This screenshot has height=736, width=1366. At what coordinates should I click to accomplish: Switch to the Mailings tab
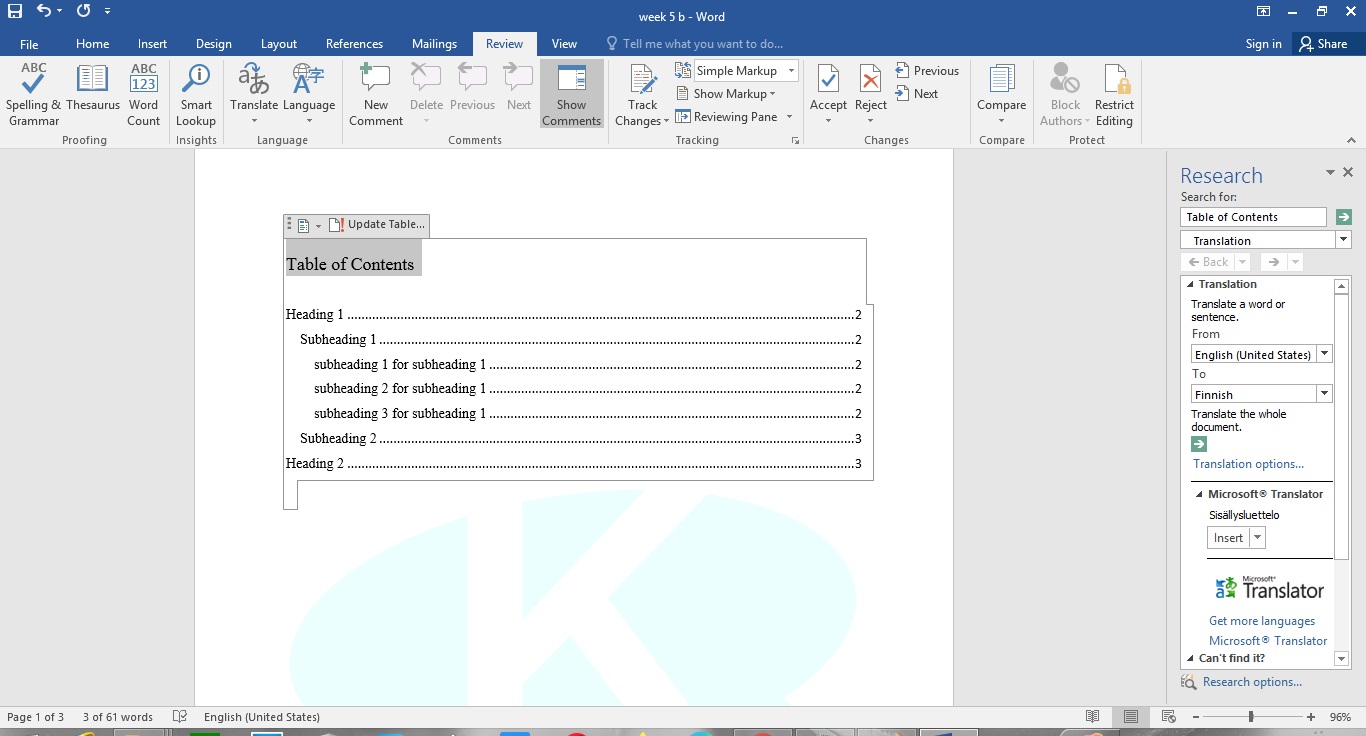[434, 44]
